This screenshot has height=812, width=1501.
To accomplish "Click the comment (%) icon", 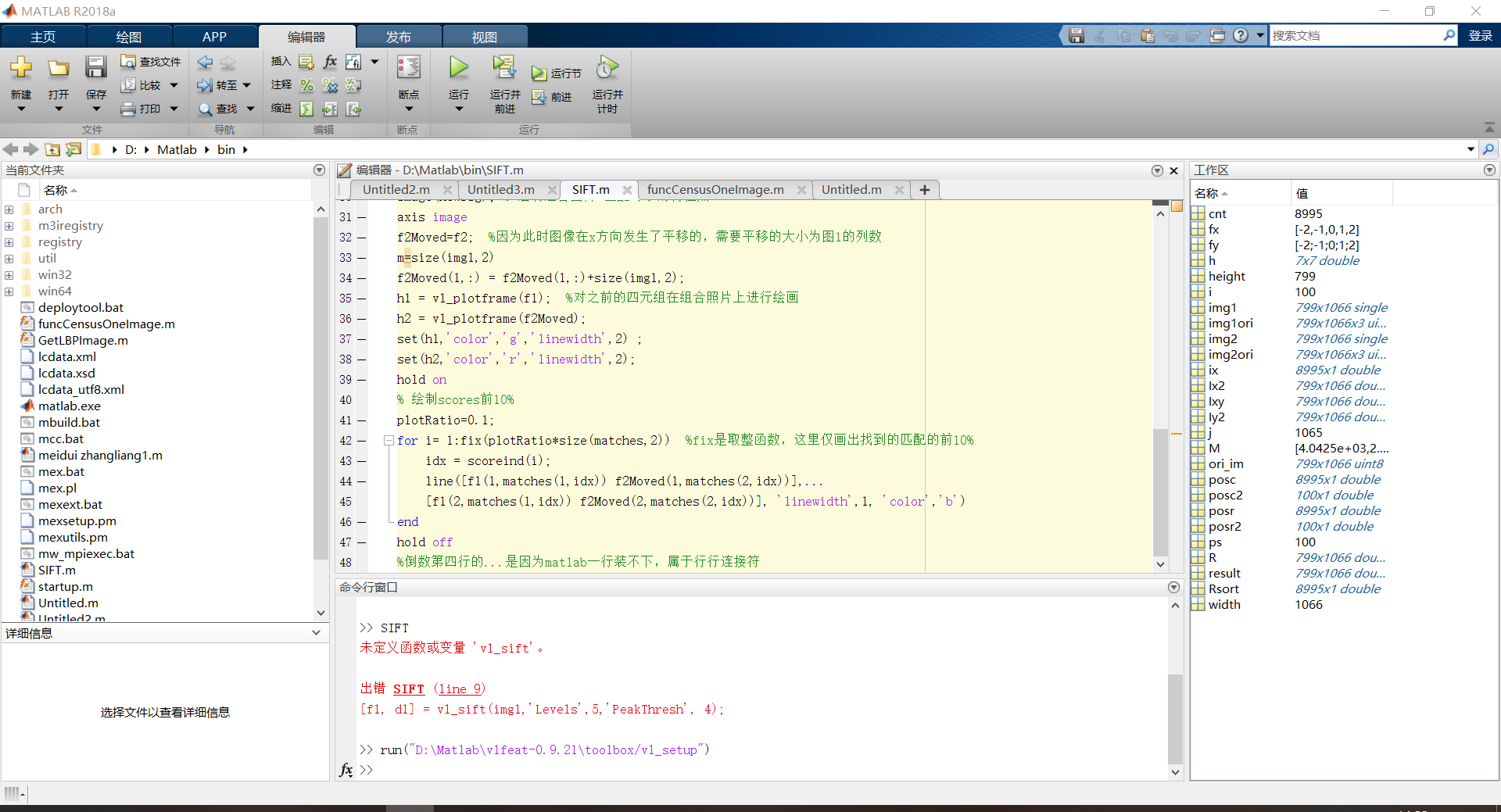I will click(306, 85).
